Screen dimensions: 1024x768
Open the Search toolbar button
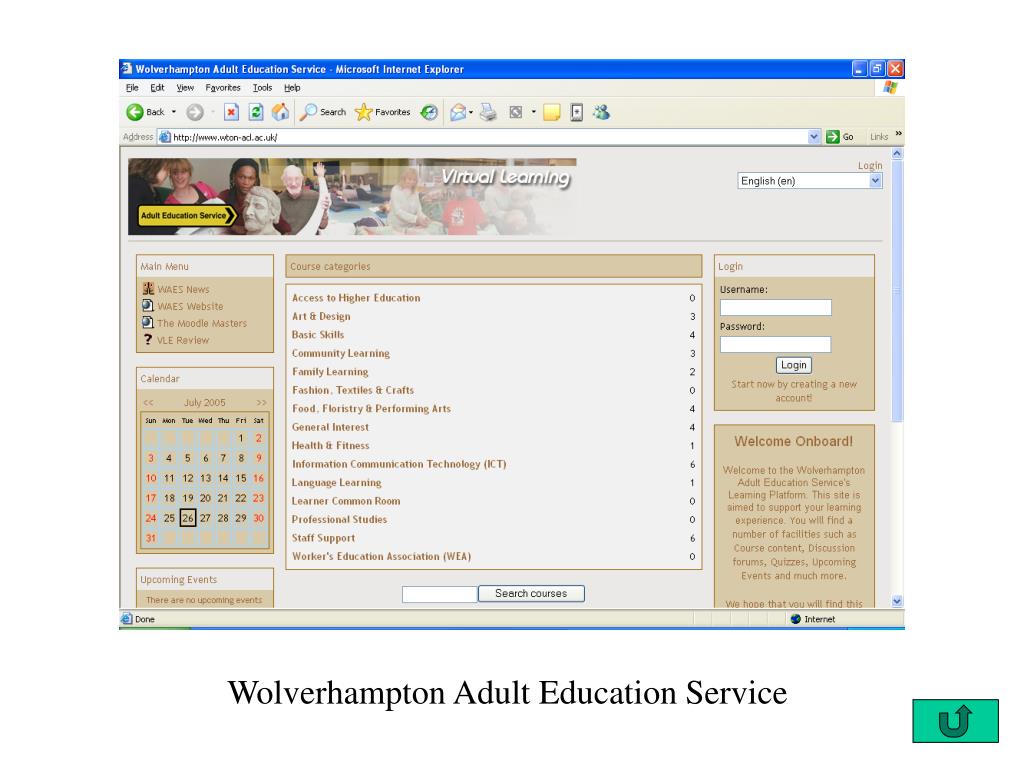323,112
